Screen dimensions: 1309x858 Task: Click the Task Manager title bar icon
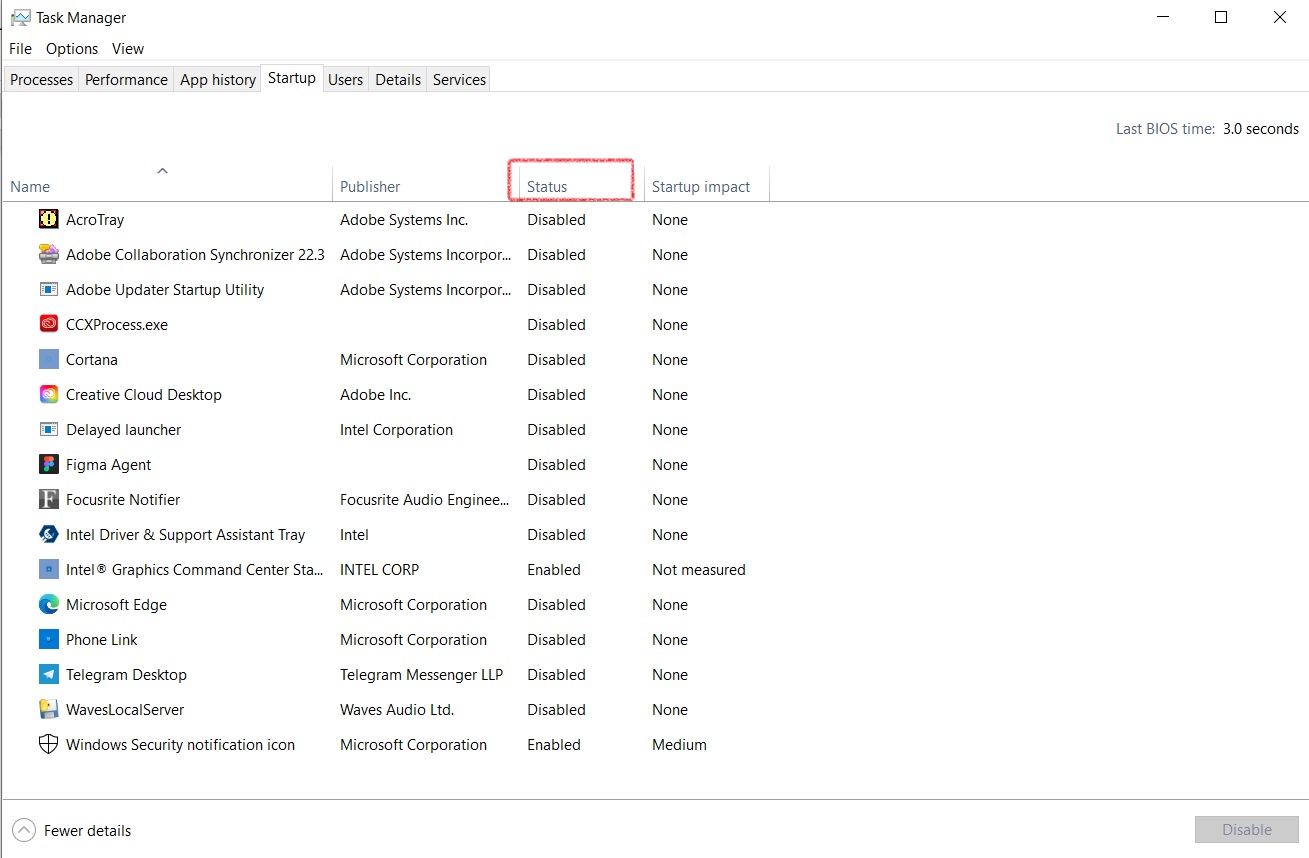(20, 18)
